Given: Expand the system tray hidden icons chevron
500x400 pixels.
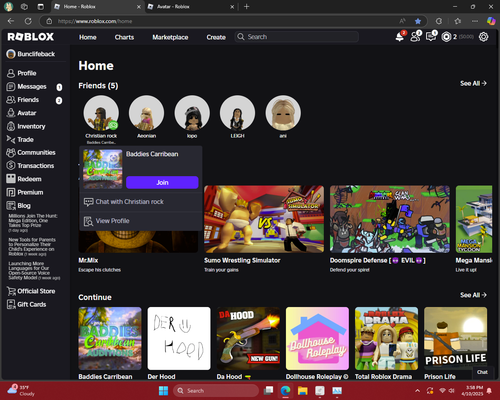Looking at the screenshot, I should tap(417, 391).
